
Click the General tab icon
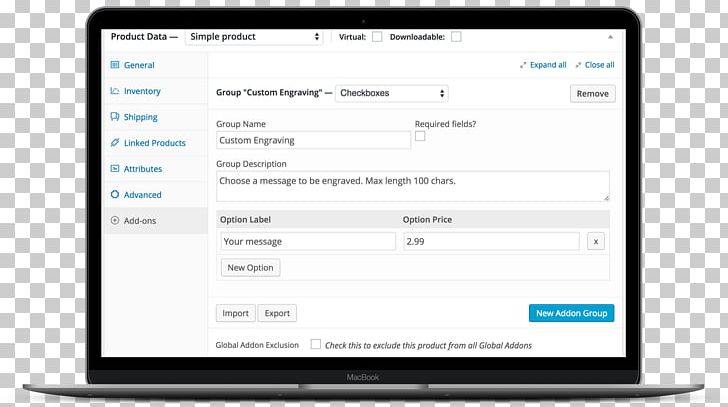[115, 65]
